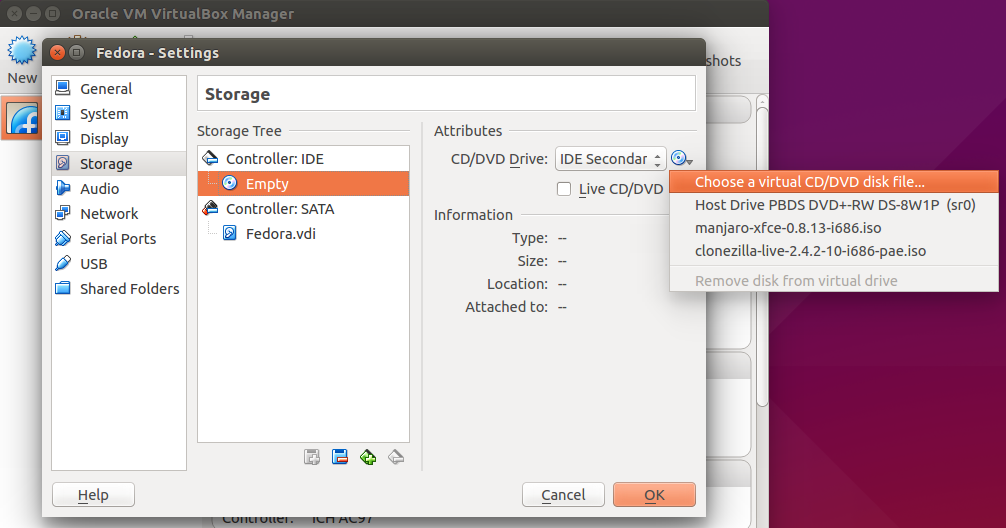Open USB settings category
This screenshot has height=528, width=1006.
(119, 264)
